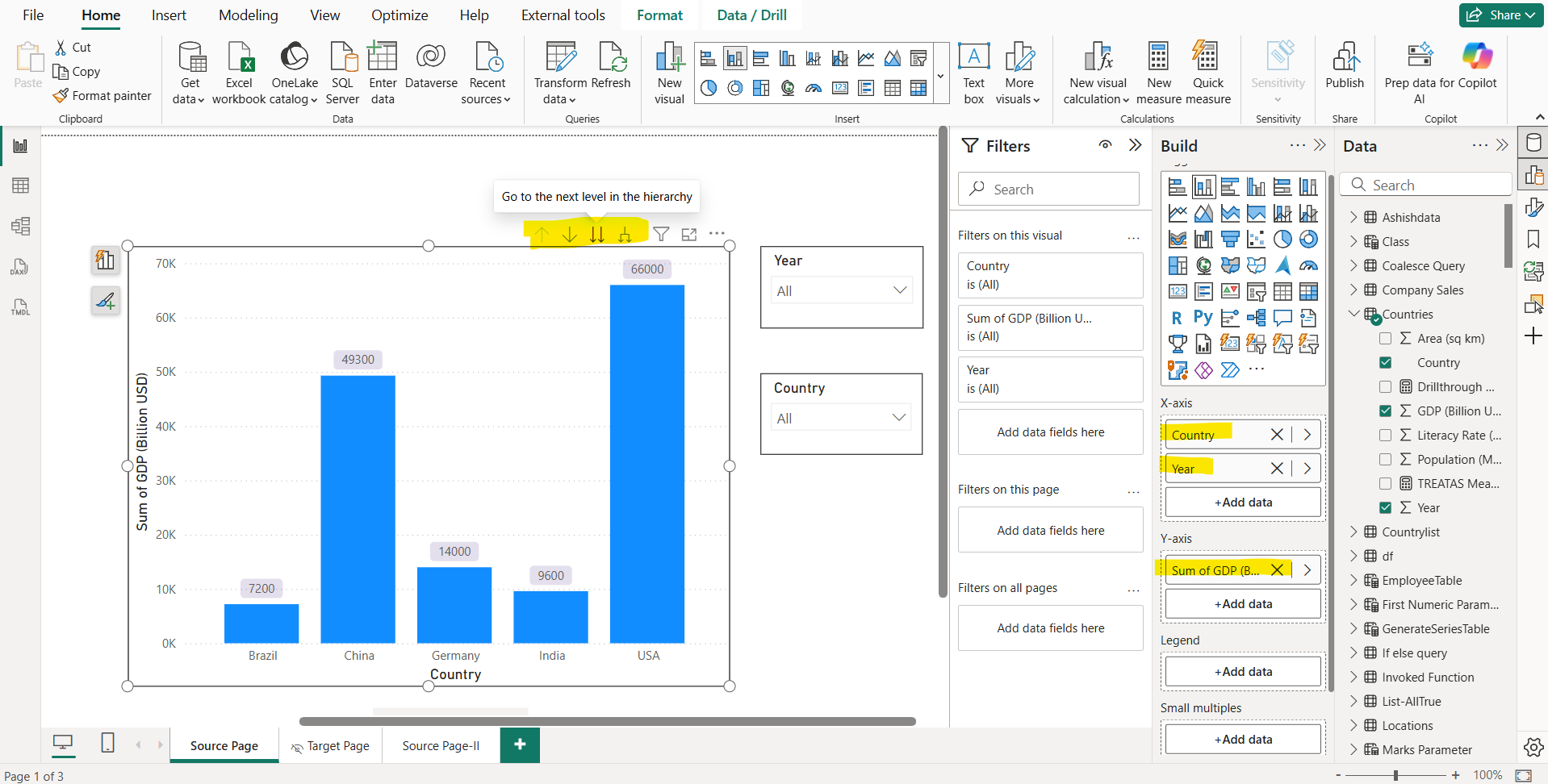Click the Publish icon in the ribbon

point(1345,71)
